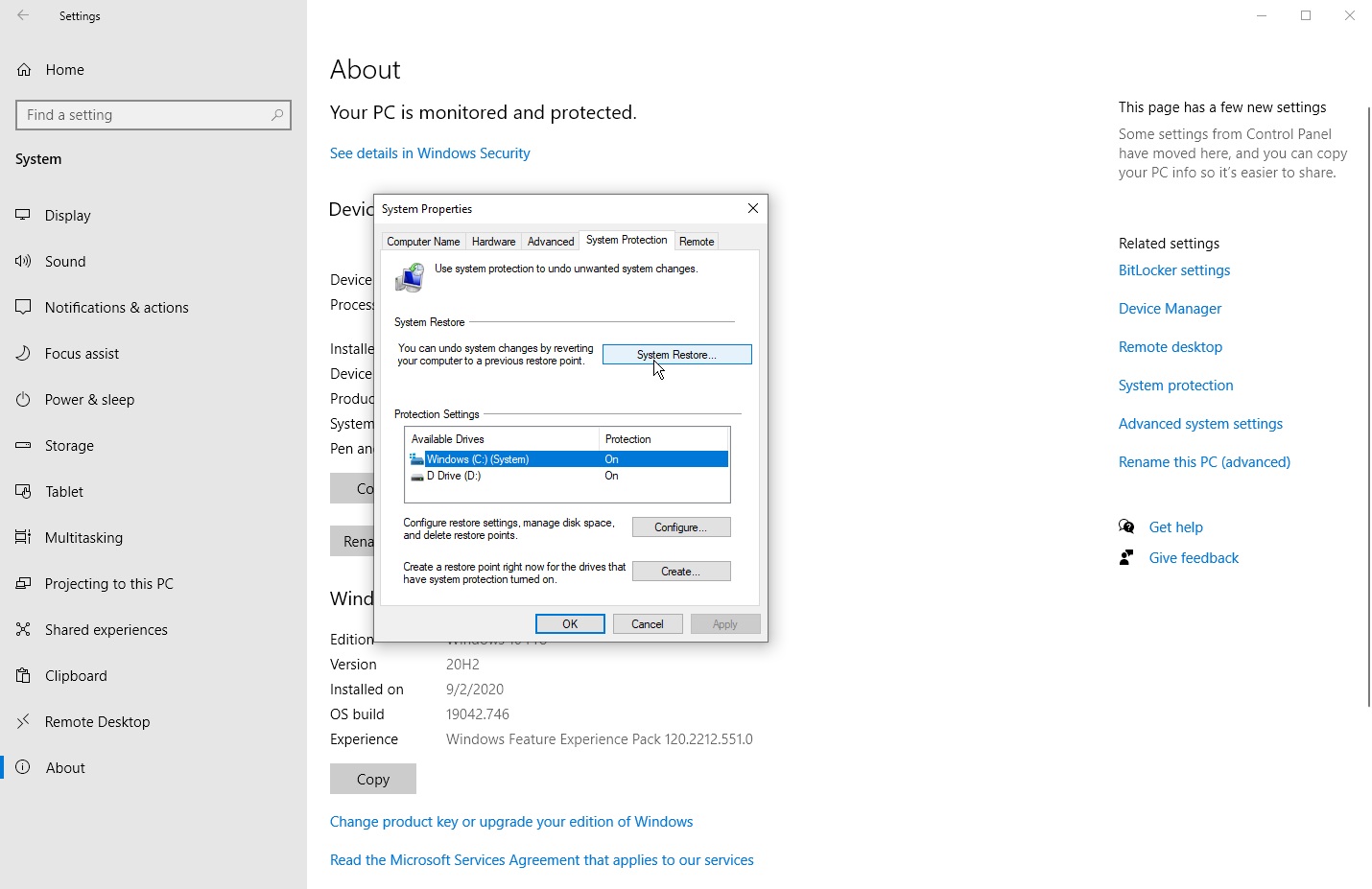Click the Installed on date 9/2/2020
Screen dimensions: 1372x889
click(475, 690)
